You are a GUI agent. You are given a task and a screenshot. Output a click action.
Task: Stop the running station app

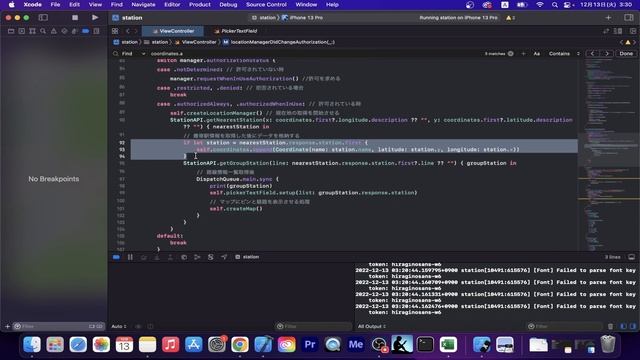click(x=75, y=18)
